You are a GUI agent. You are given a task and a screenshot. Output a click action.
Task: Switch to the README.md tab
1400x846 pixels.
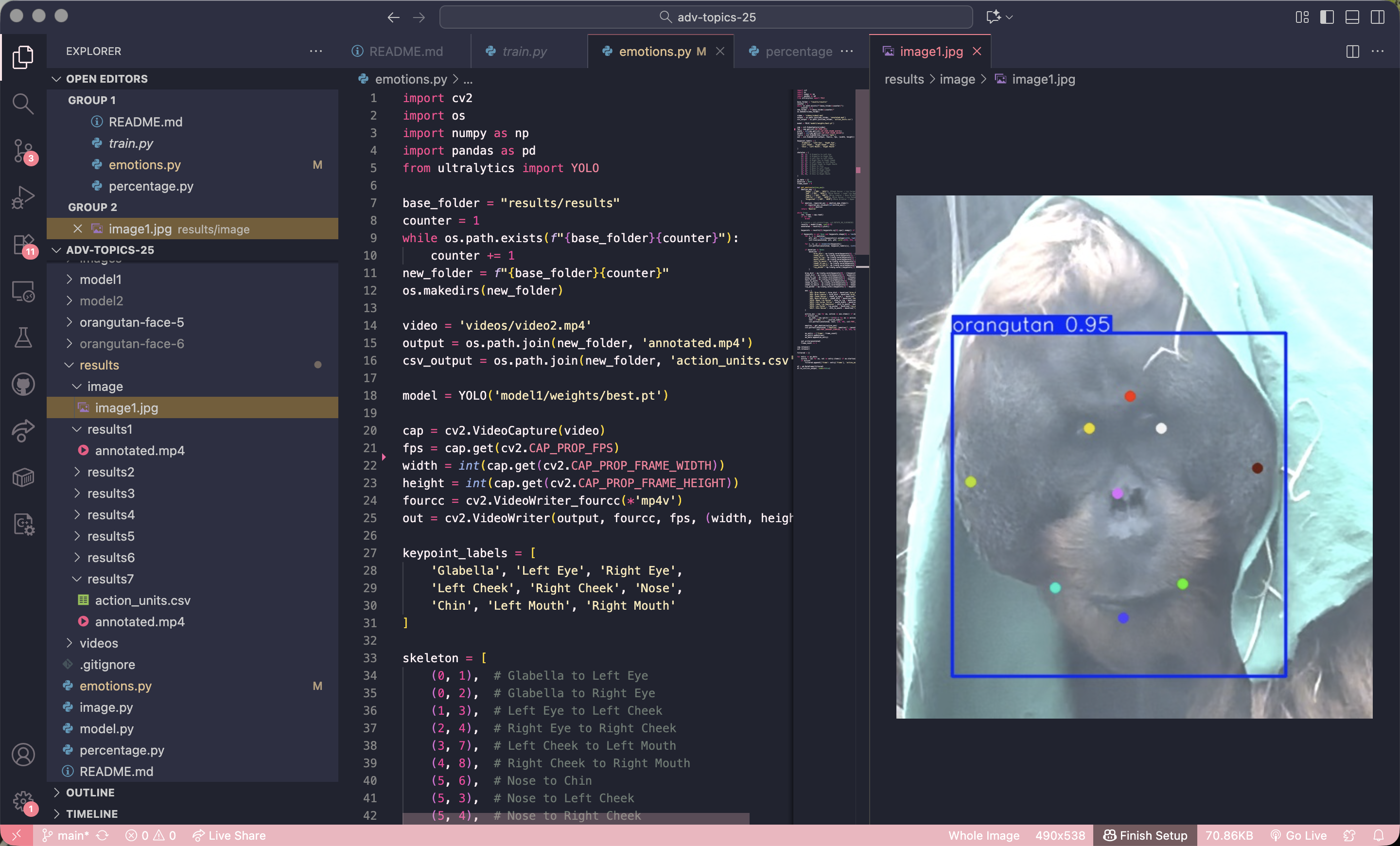[x=404, y=51]
